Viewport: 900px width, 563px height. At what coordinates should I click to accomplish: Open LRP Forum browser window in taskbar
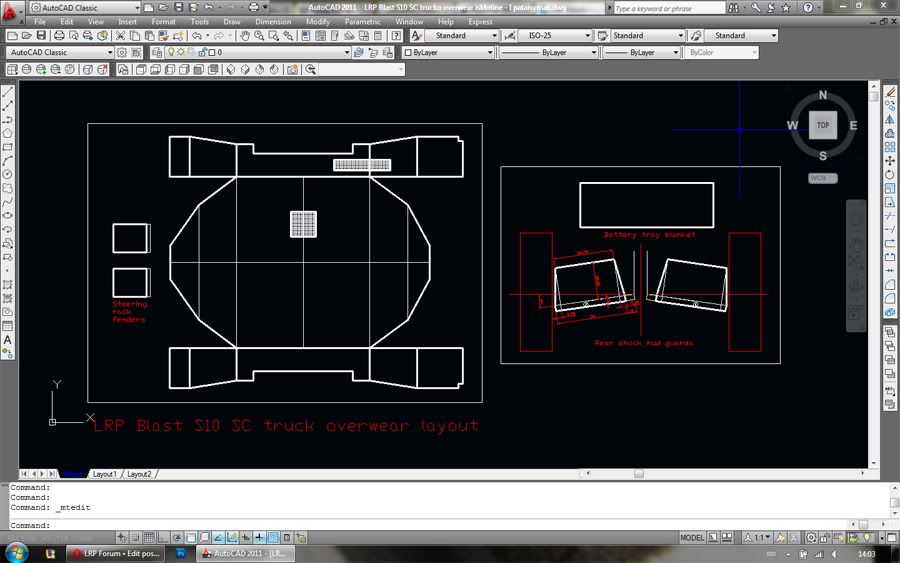115,553
